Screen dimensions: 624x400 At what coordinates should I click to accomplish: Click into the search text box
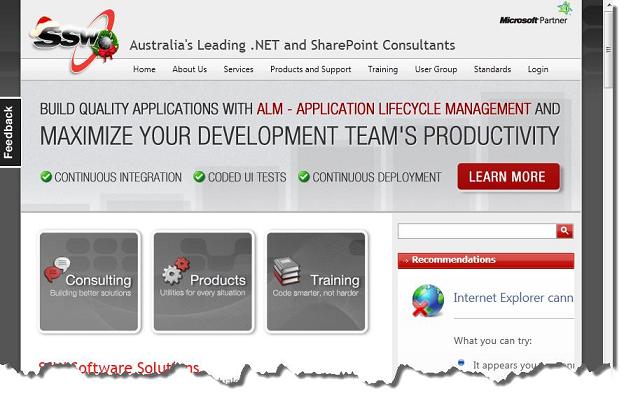pos(477,231)
